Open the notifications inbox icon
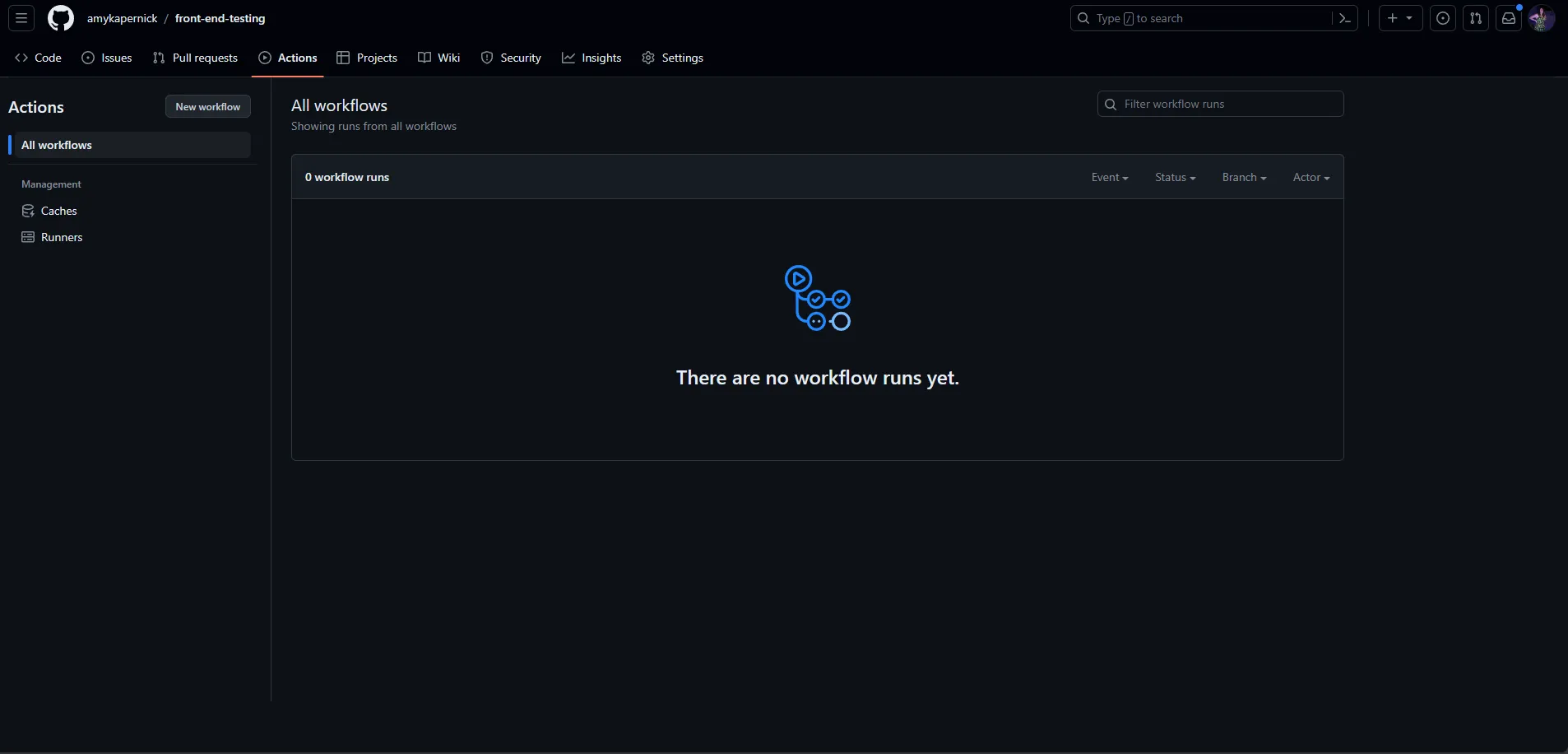The height and width of the screenshot is (754, 1568). coord(1508,18)
